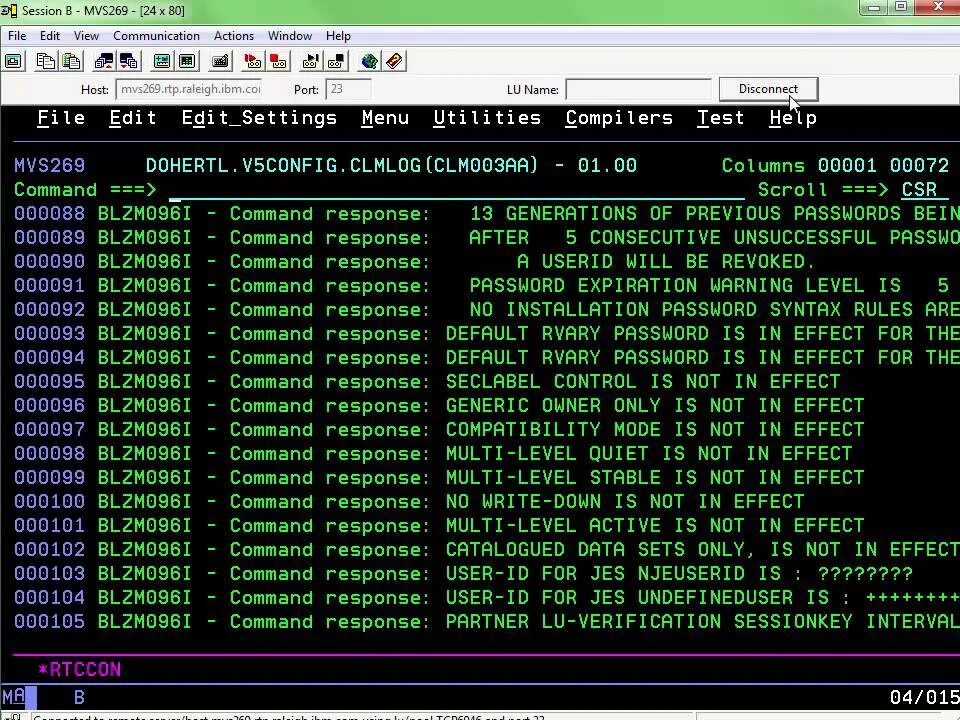Viewport: 960px width, 720px height.
Task: Launch the web browser icon
Action: (x=369, y=61)
